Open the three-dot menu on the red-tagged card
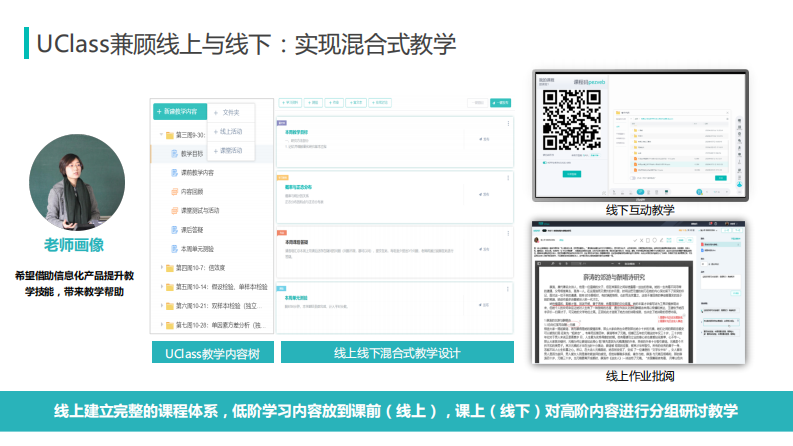 (508, 234)
